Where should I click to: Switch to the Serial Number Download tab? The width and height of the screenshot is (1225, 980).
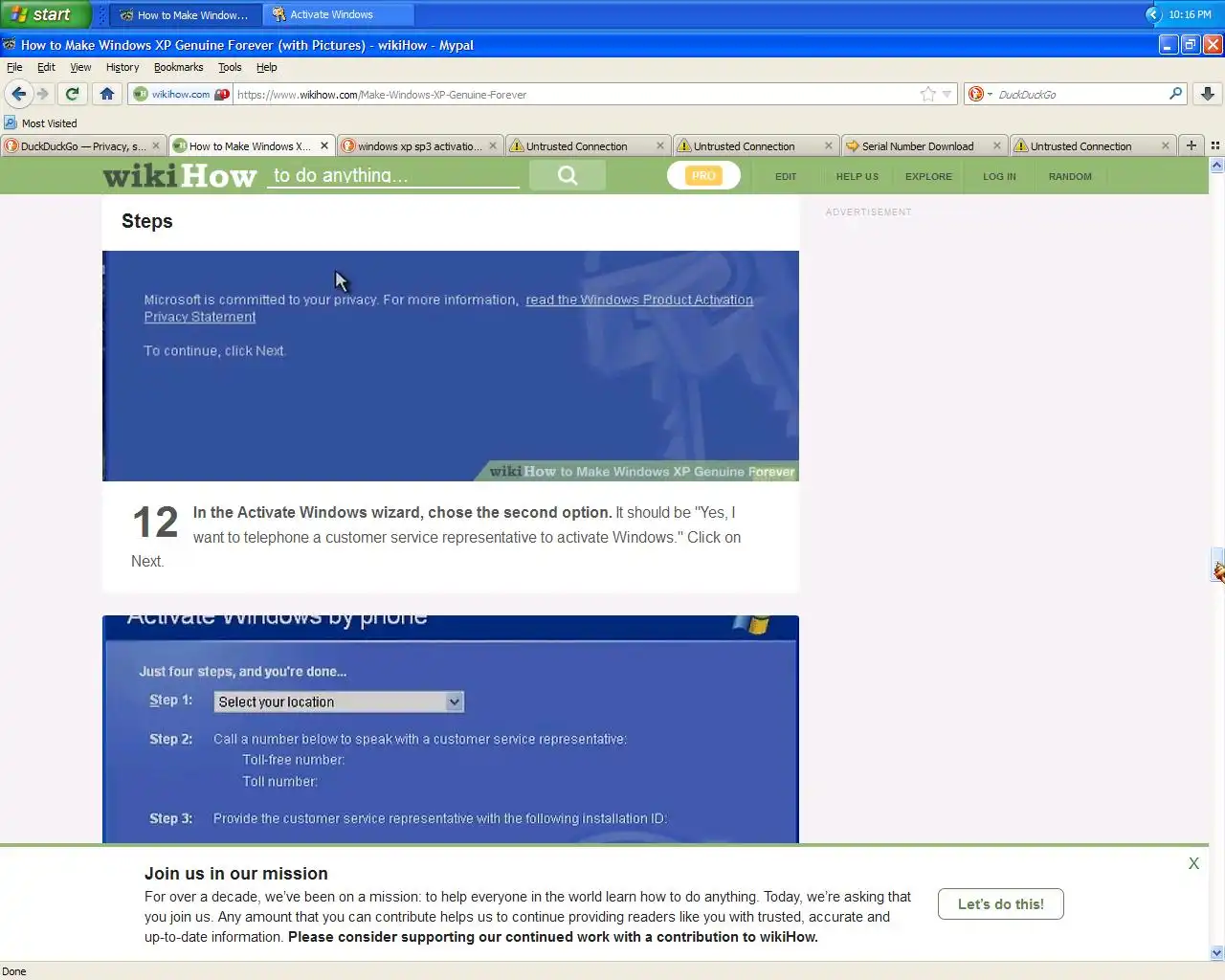point(924,145)
